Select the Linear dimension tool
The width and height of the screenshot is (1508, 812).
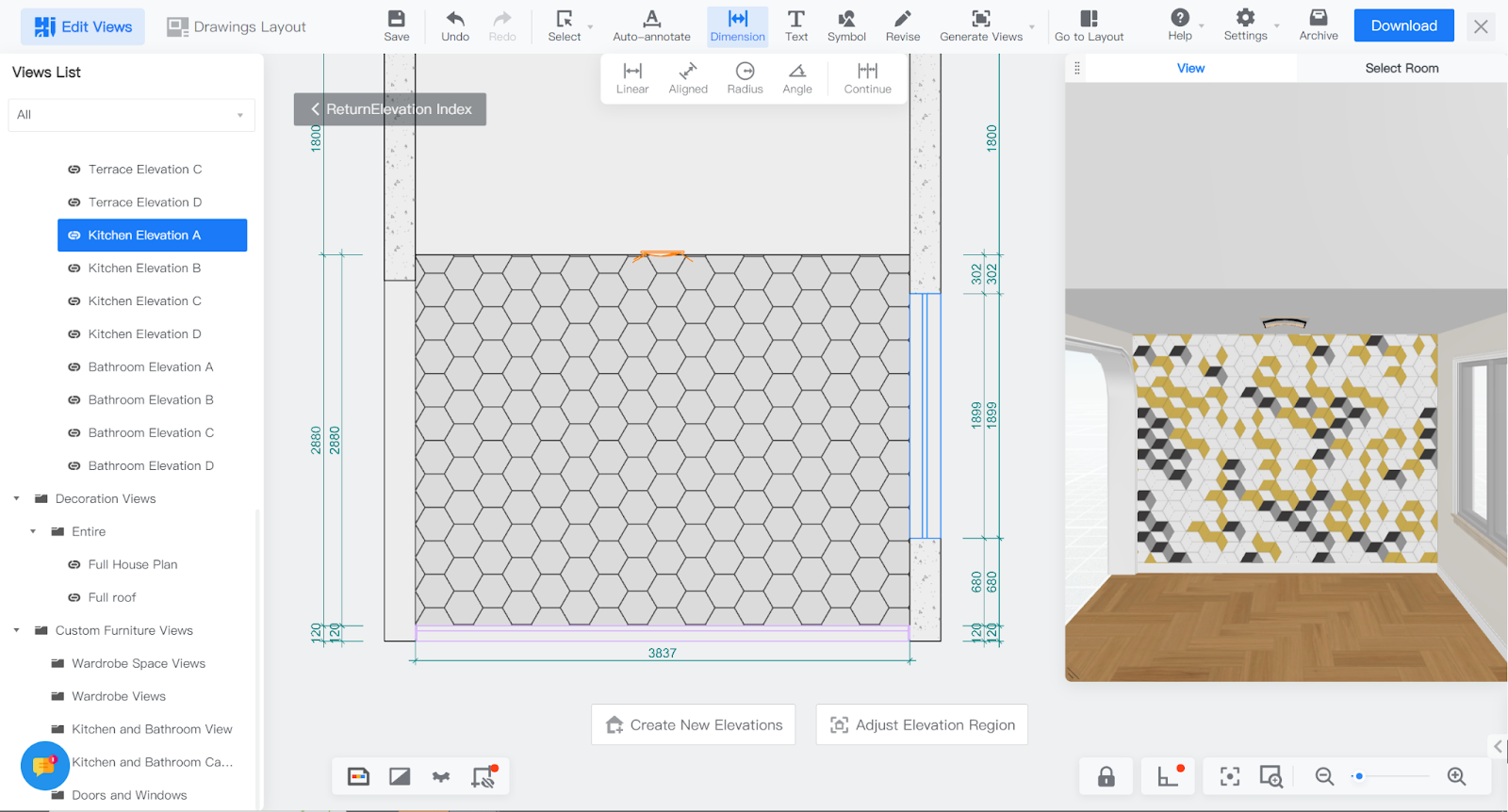click(631, 78)
